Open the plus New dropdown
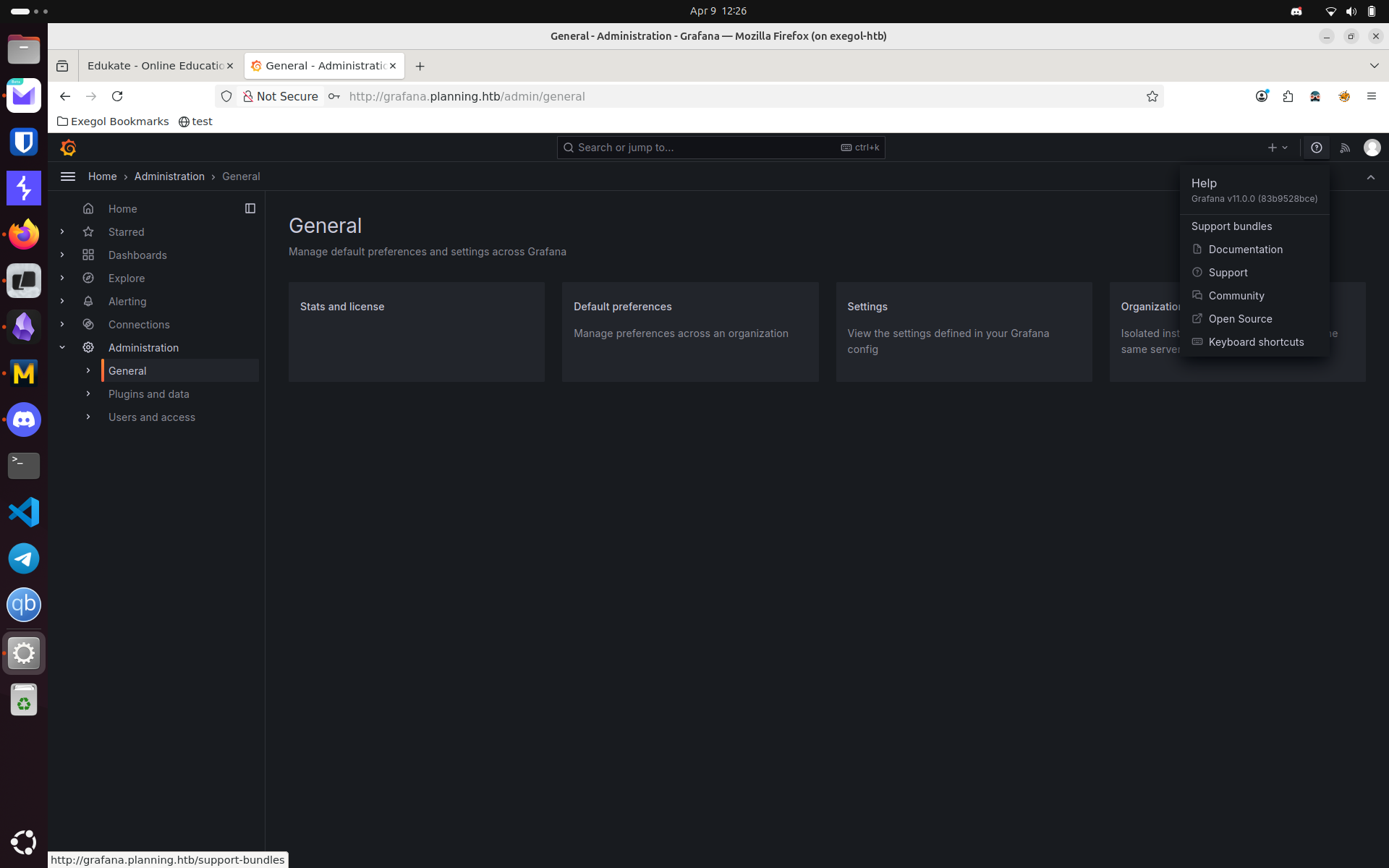This screenshot has height=868, width=1389. [x=1278, y=148]
